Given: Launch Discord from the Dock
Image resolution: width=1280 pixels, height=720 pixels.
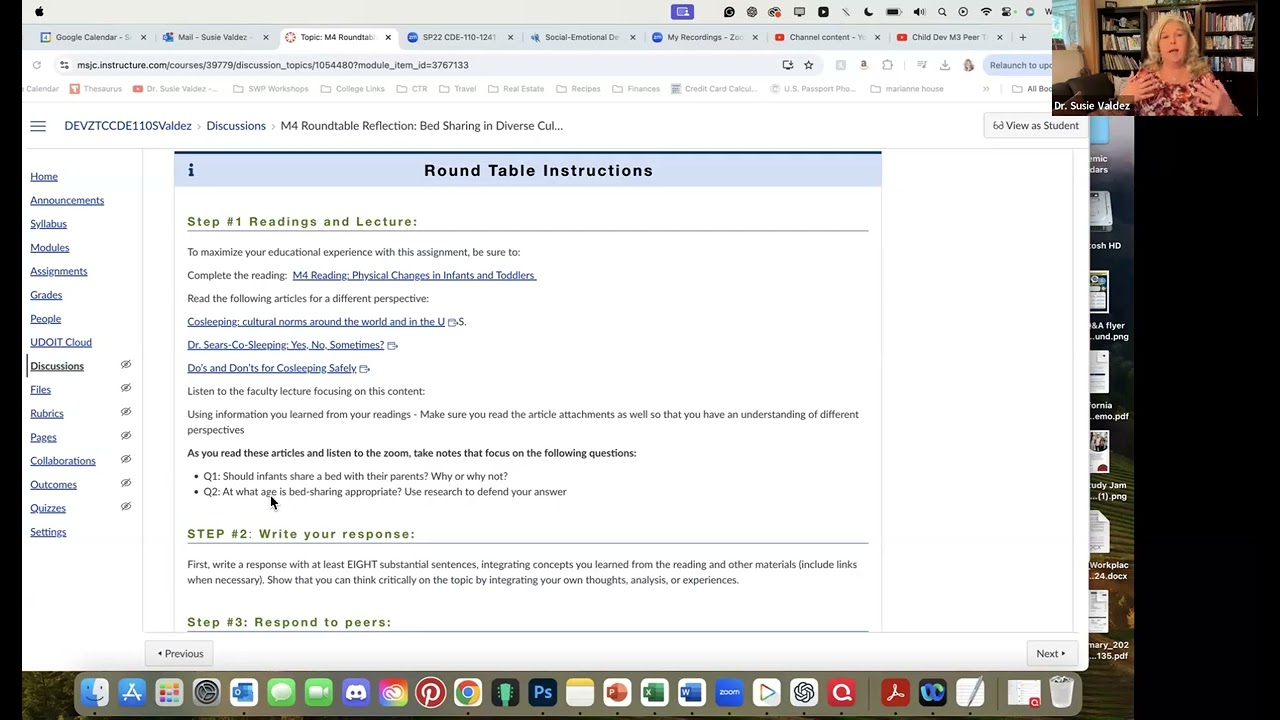Looking at the screenshot, I should [356, 692].
